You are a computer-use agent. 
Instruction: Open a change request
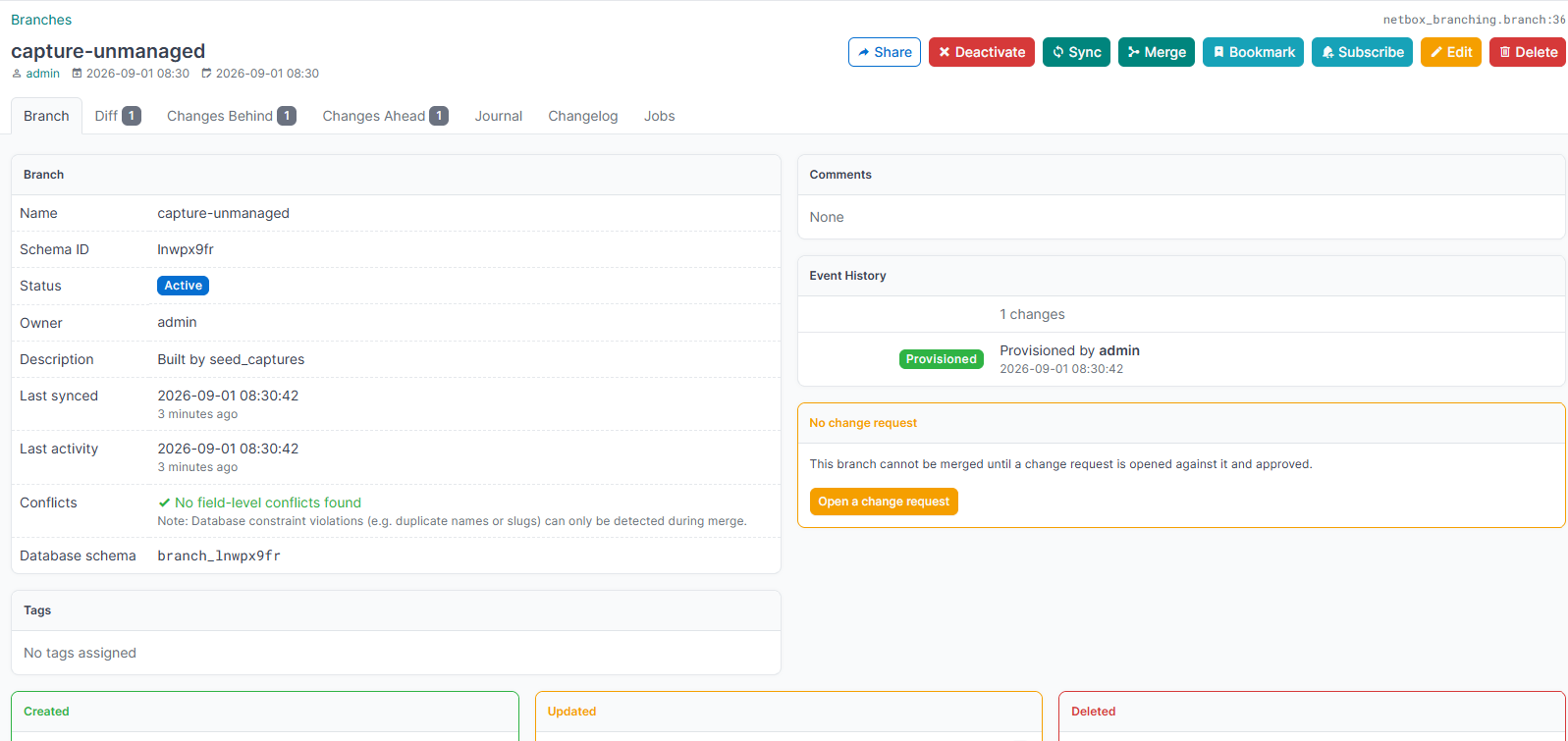click(884, 502)
